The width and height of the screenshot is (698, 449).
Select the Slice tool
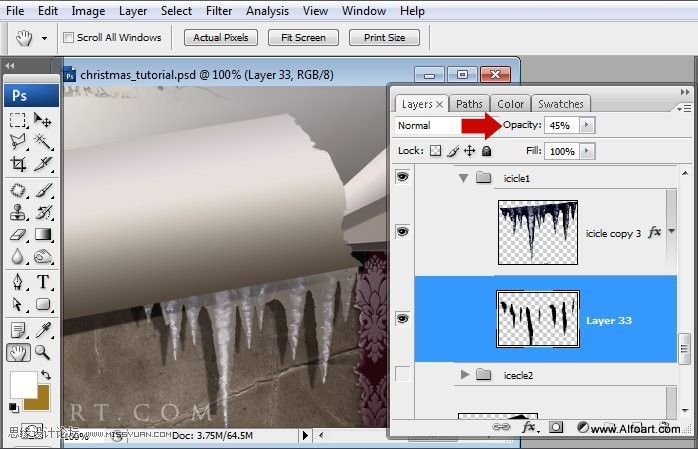pos(43,164)
